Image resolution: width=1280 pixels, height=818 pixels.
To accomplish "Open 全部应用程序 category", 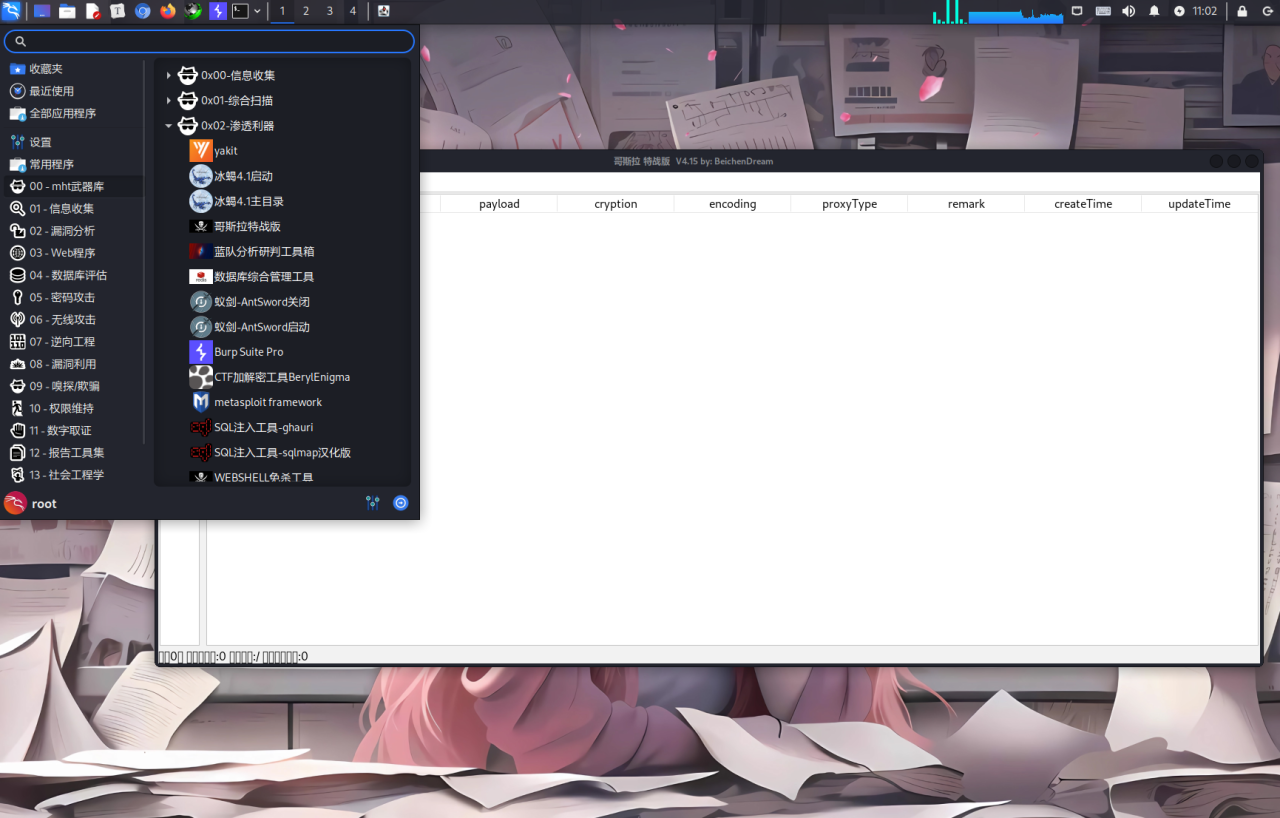I will [74, 113].
